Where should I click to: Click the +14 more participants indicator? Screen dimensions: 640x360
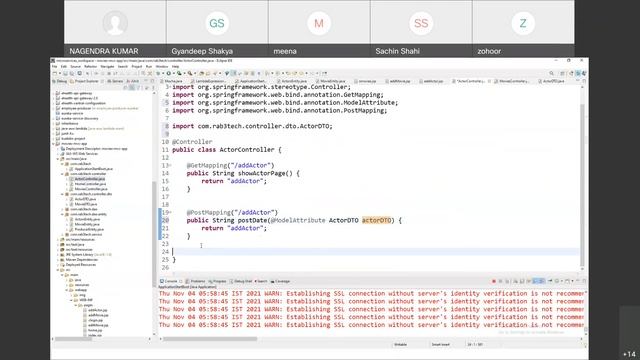click(x=629, y=354)
